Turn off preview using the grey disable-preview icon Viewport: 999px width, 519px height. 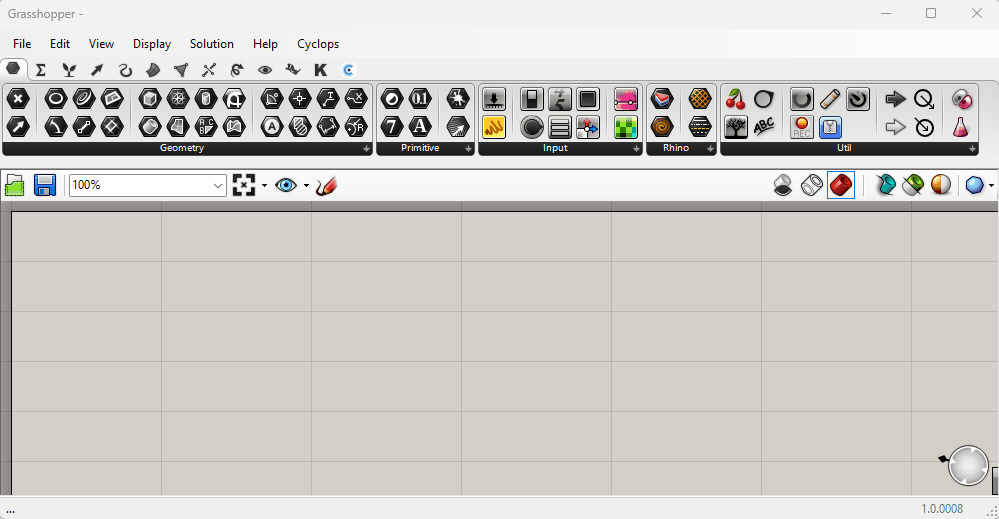click(x=784, y=185)
